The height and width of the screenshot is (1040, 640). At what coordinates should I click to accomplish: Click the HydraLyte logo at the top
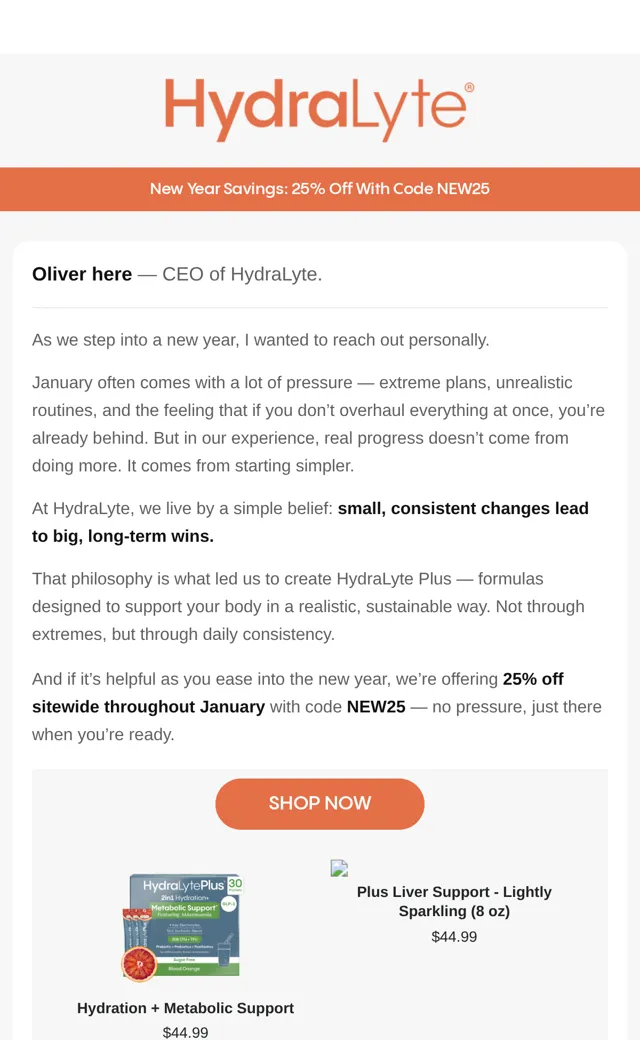click(x=319, y=110)
